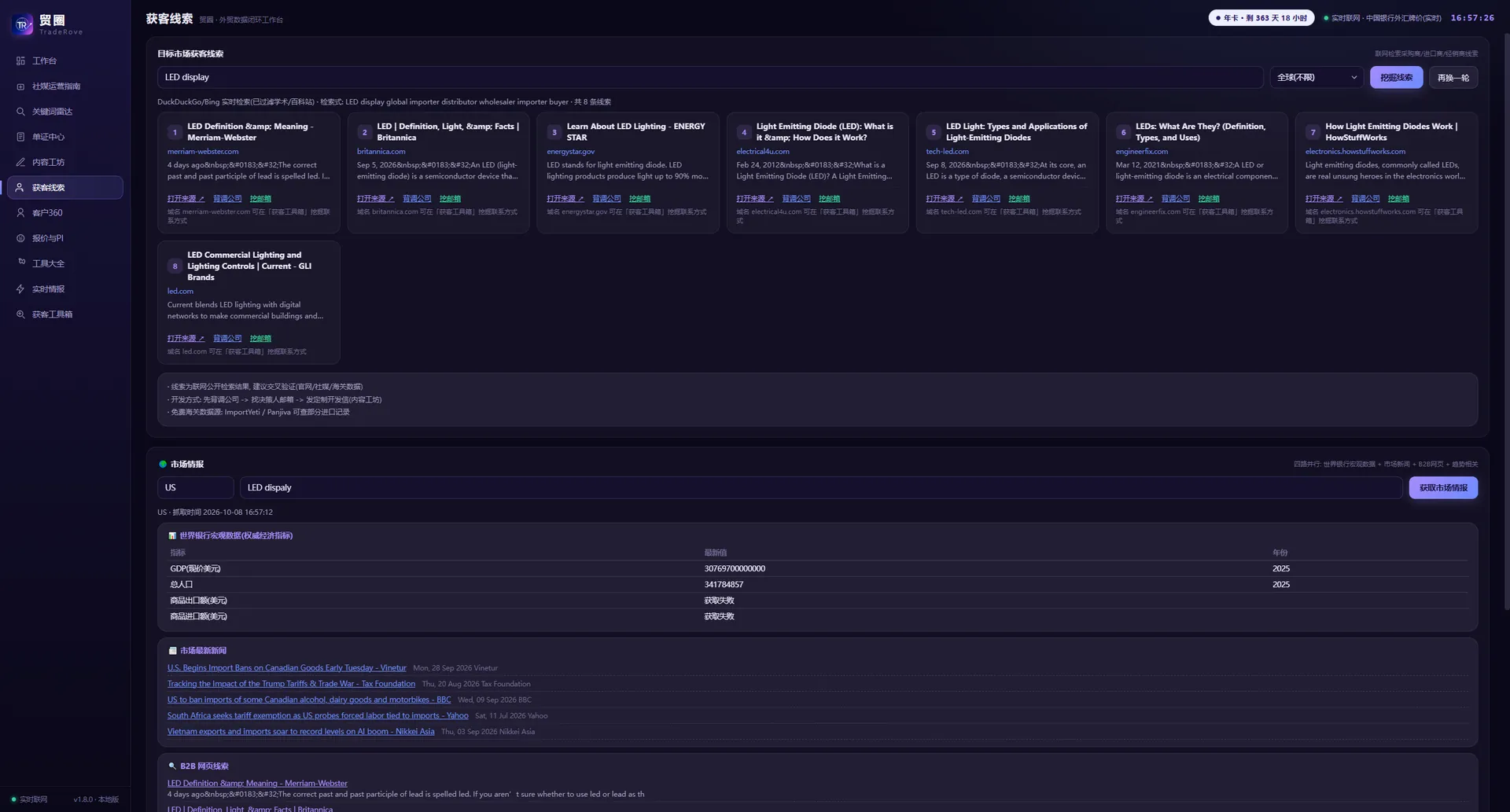This screenshot has width=1510, height=812.
Task: Open 内容工坊 pencil icon
Action: click(x=20, y=162)
